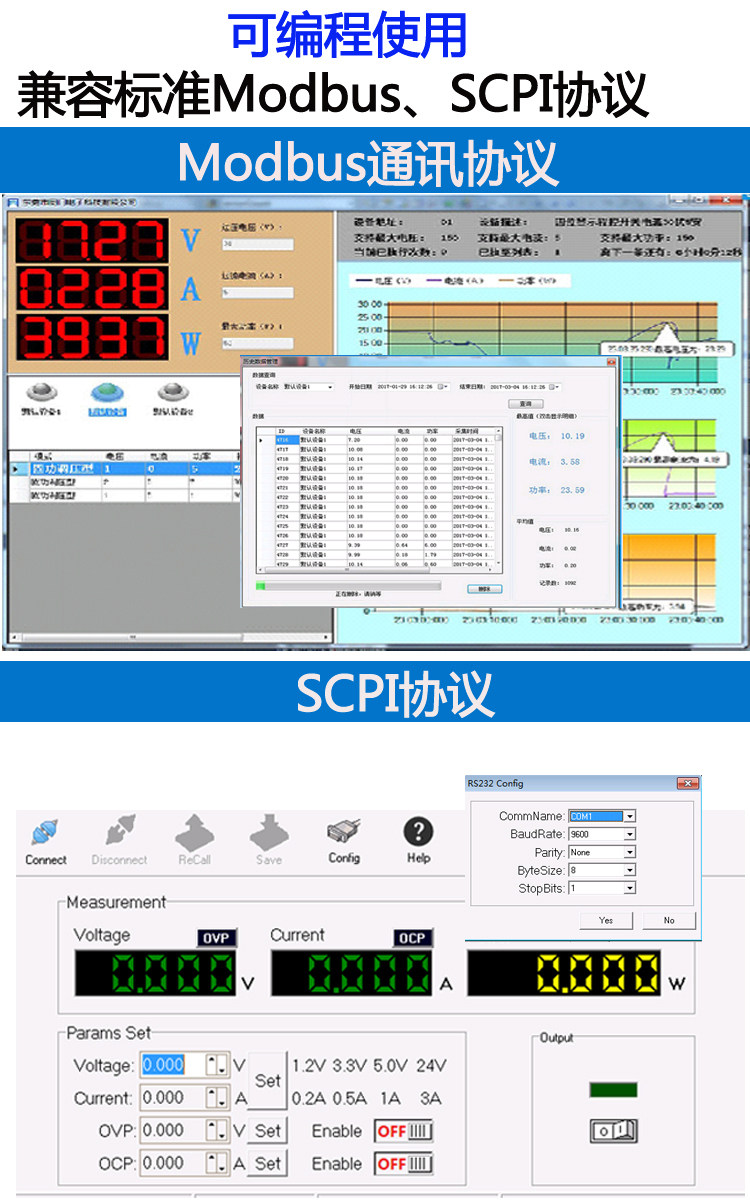Select the highlighted middle device icon
Viewport: 750px width, 1200px height.
click(107, 393)
